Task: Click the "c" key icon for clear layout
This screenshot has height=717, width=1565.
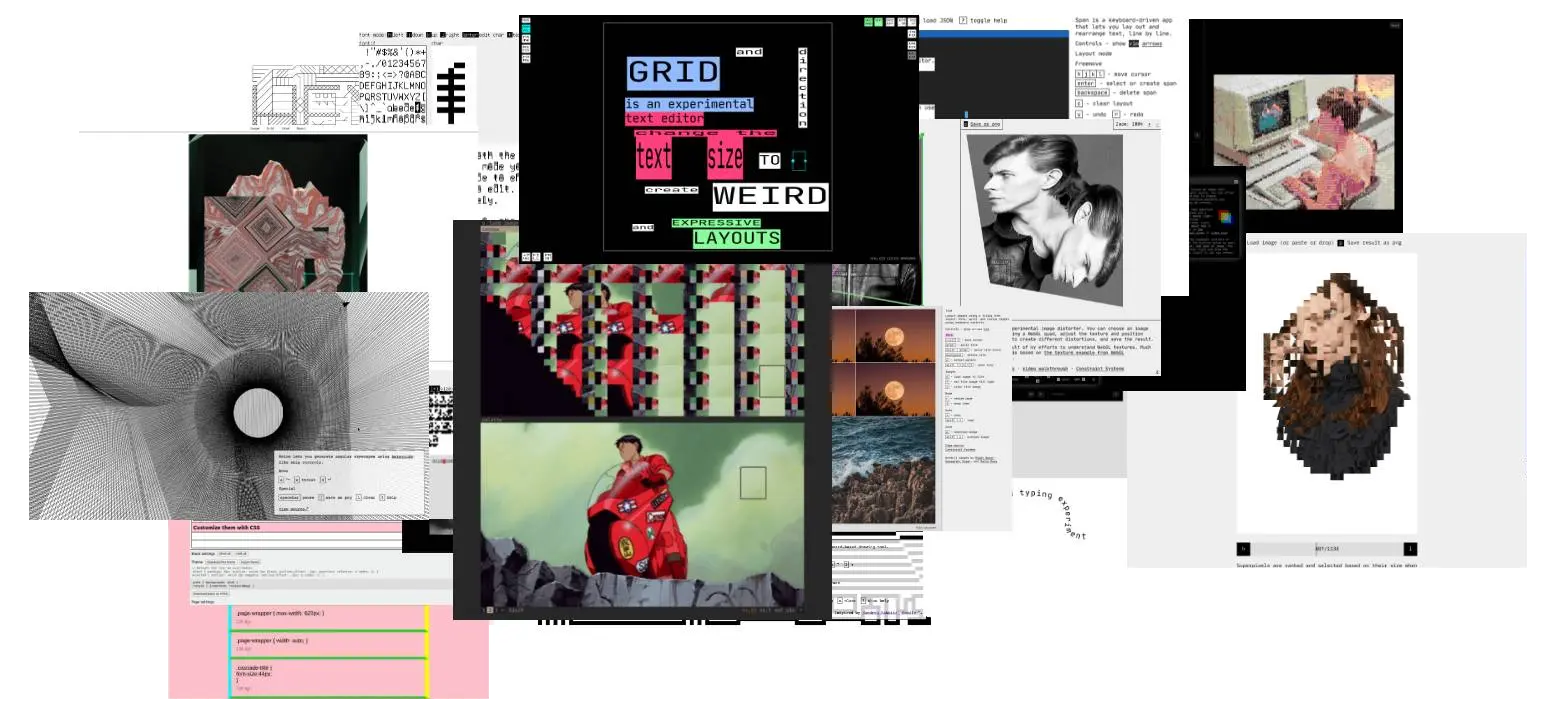Action: coord(1078,103)
